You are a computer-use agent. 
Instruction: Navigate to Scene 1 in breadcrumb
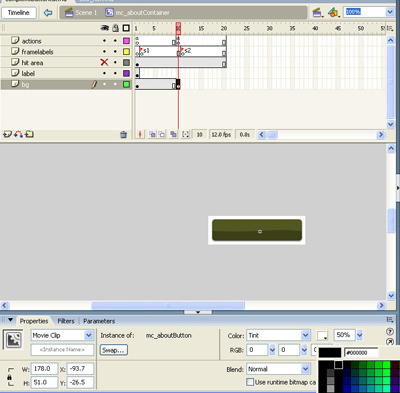pyautogui.click(x=81, y=13)
